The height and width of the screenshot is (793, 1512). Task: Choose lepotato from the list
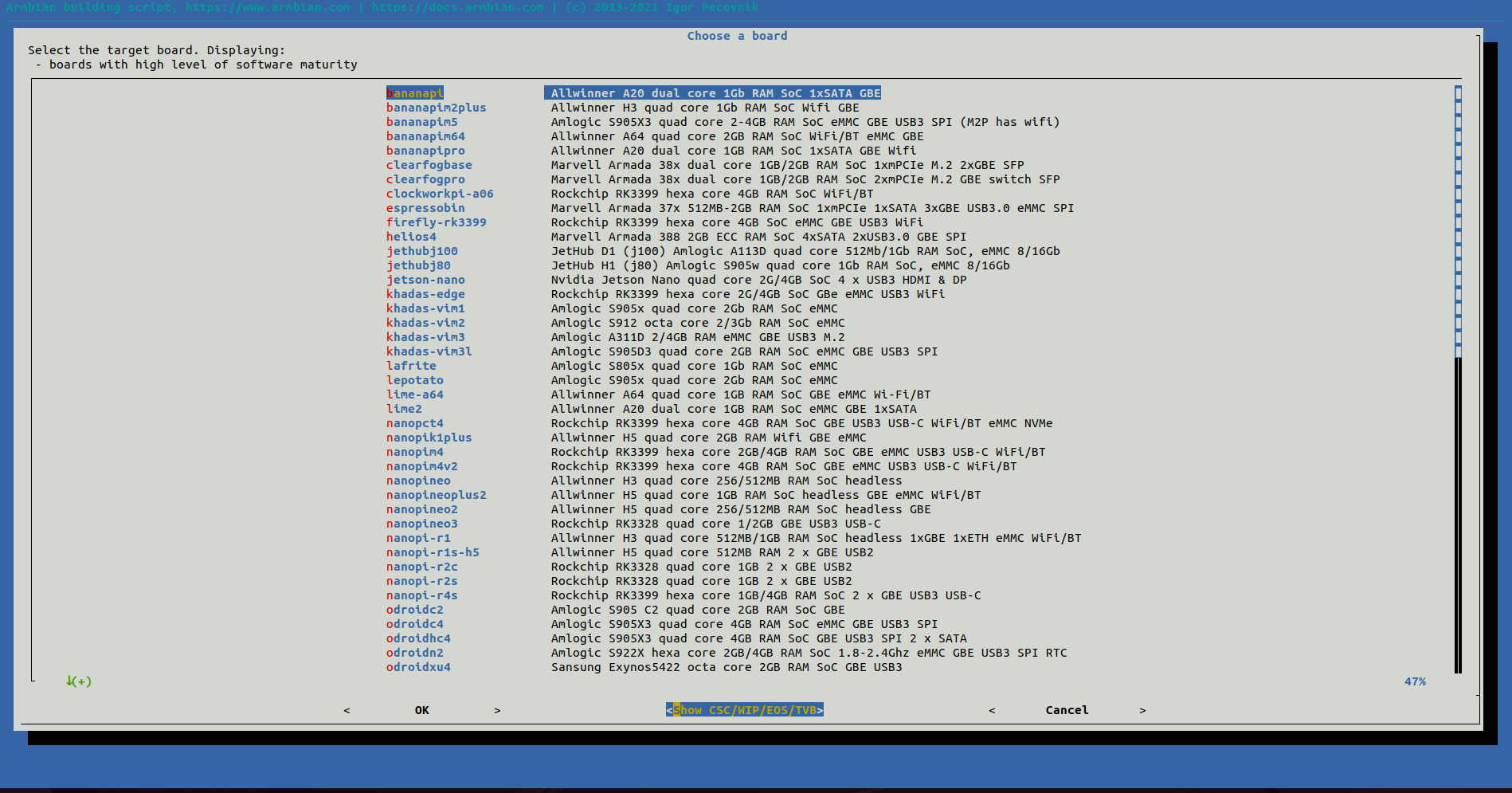point(414,380)
